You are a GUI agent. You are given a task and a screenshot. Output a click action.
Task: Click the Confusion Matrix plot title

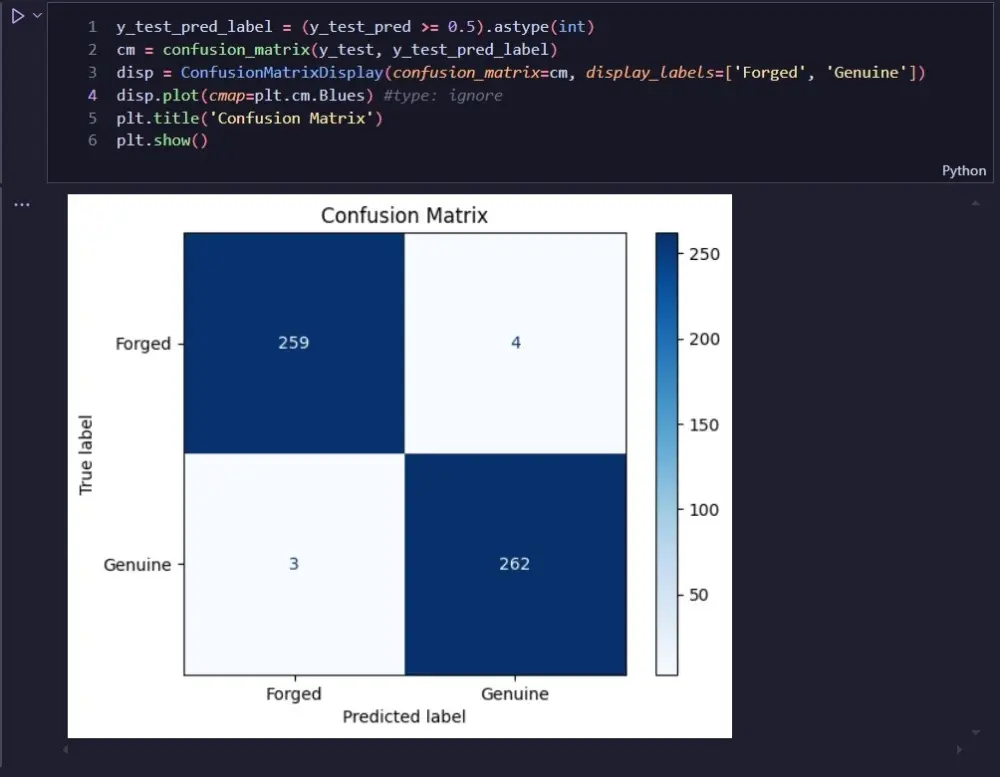(x=404, y=215)
